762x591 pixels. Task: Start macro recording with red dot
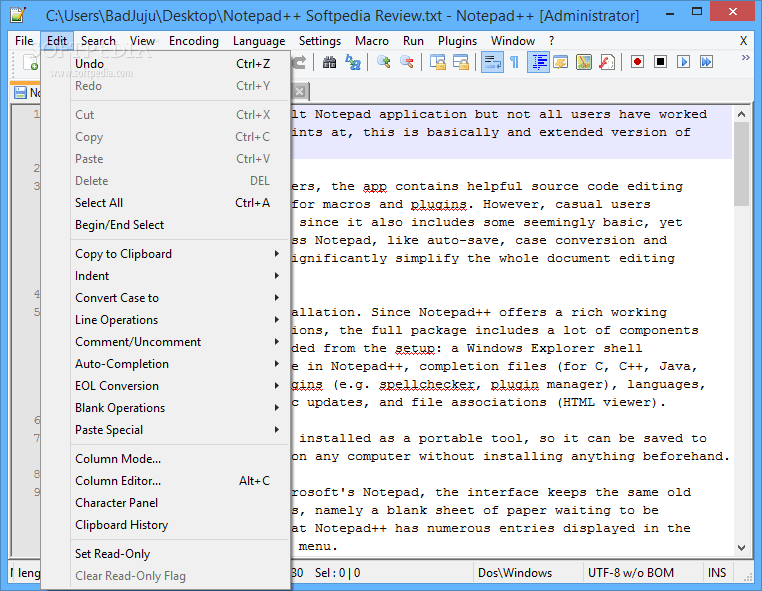click(638, 62)
